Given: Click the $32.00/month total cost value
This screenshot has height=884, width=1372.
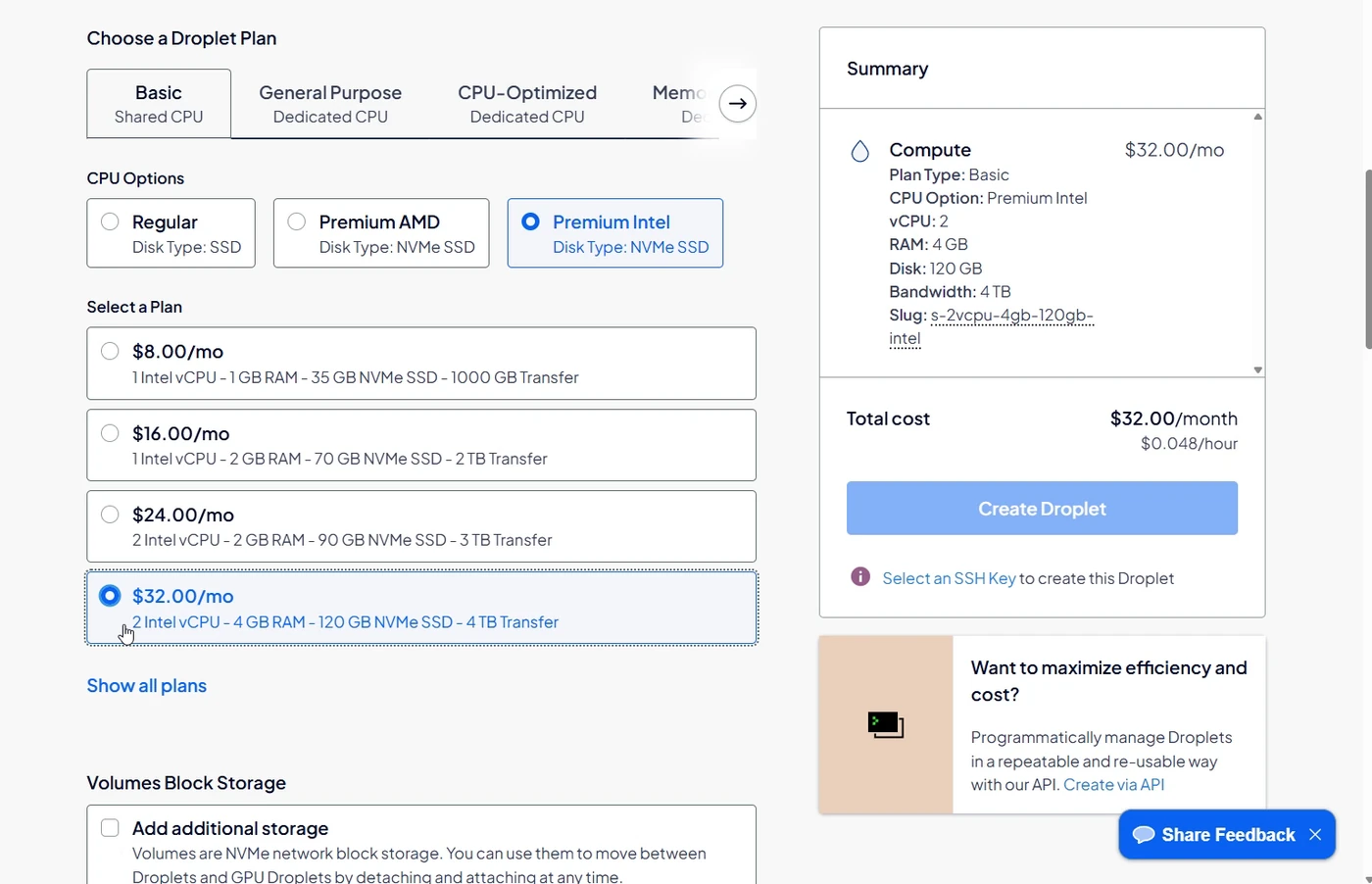Looking at the screenshot, I should coord(1174,418).
